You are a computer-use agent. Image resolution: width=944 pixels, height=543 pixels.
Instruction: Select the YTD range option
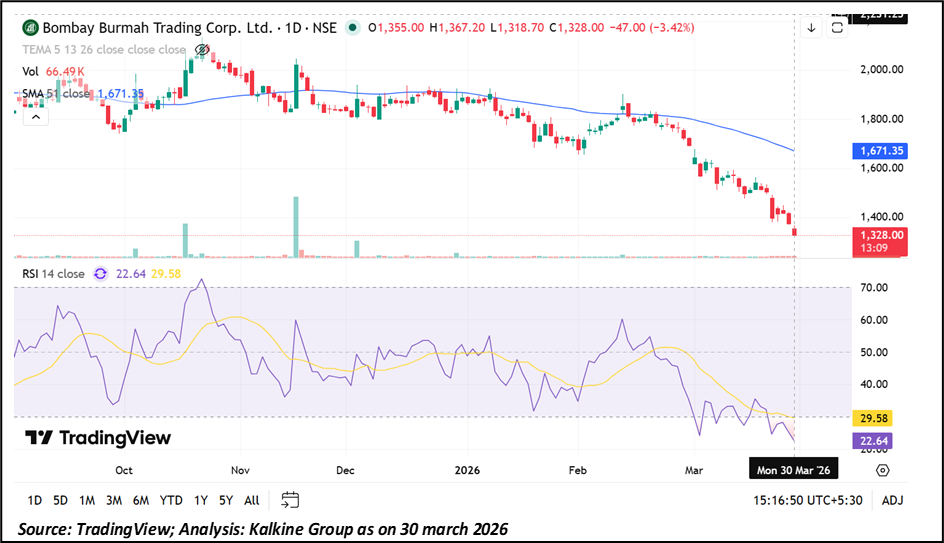coord(171,500)
